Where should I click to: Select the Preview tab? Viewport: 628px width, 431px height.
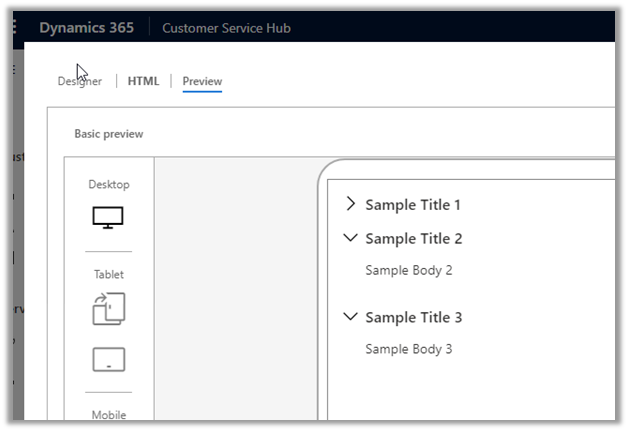202,81
